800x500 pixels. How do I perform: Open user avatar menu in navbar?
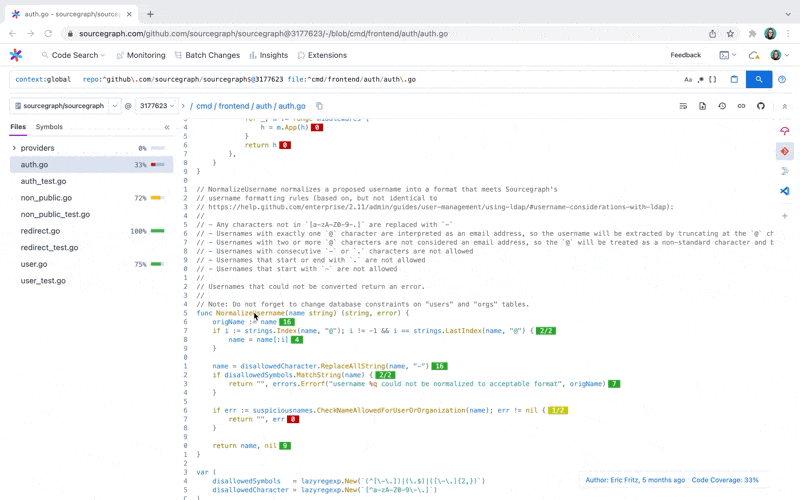click(779, 55)
